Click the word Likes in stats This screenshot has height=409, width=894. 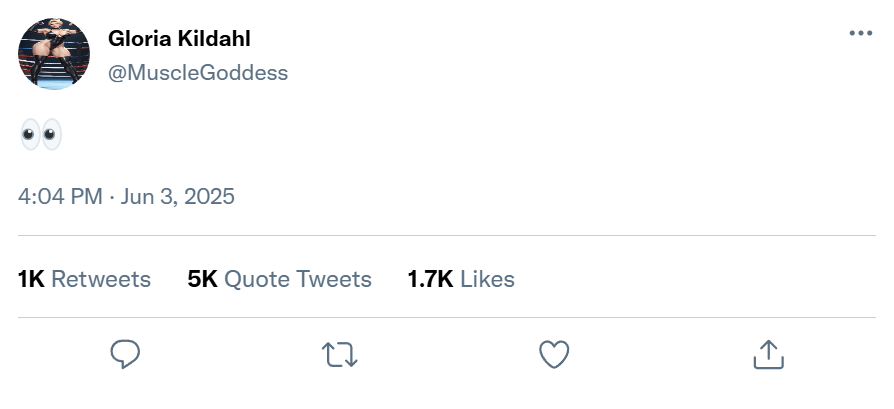(x=487, y=279)
